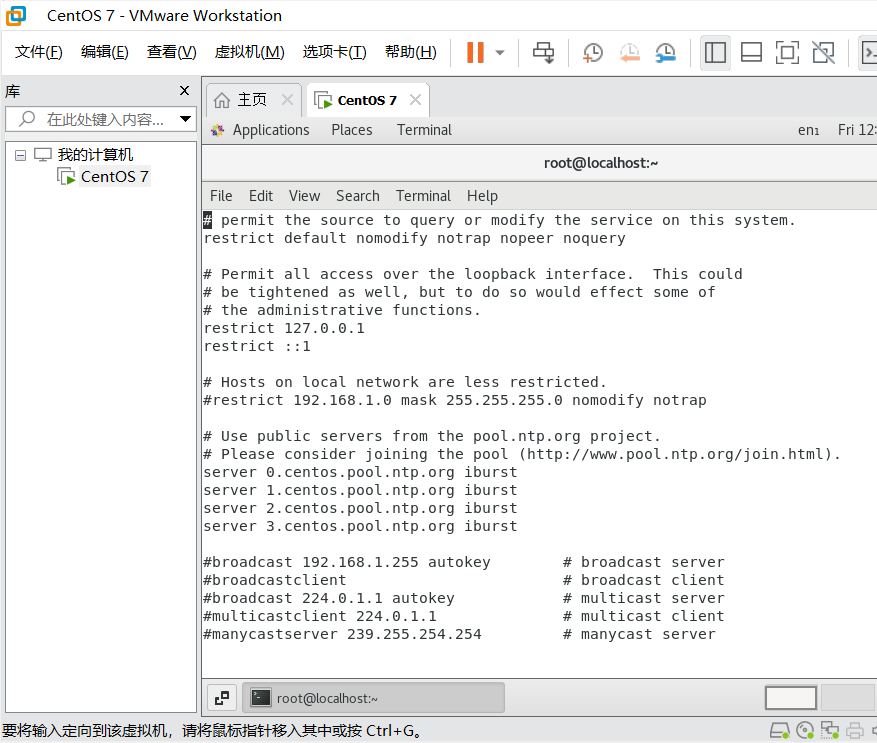The image size is (877, 743).
Task: Open the 文件(F) menu
Action: tap(39, 52)
